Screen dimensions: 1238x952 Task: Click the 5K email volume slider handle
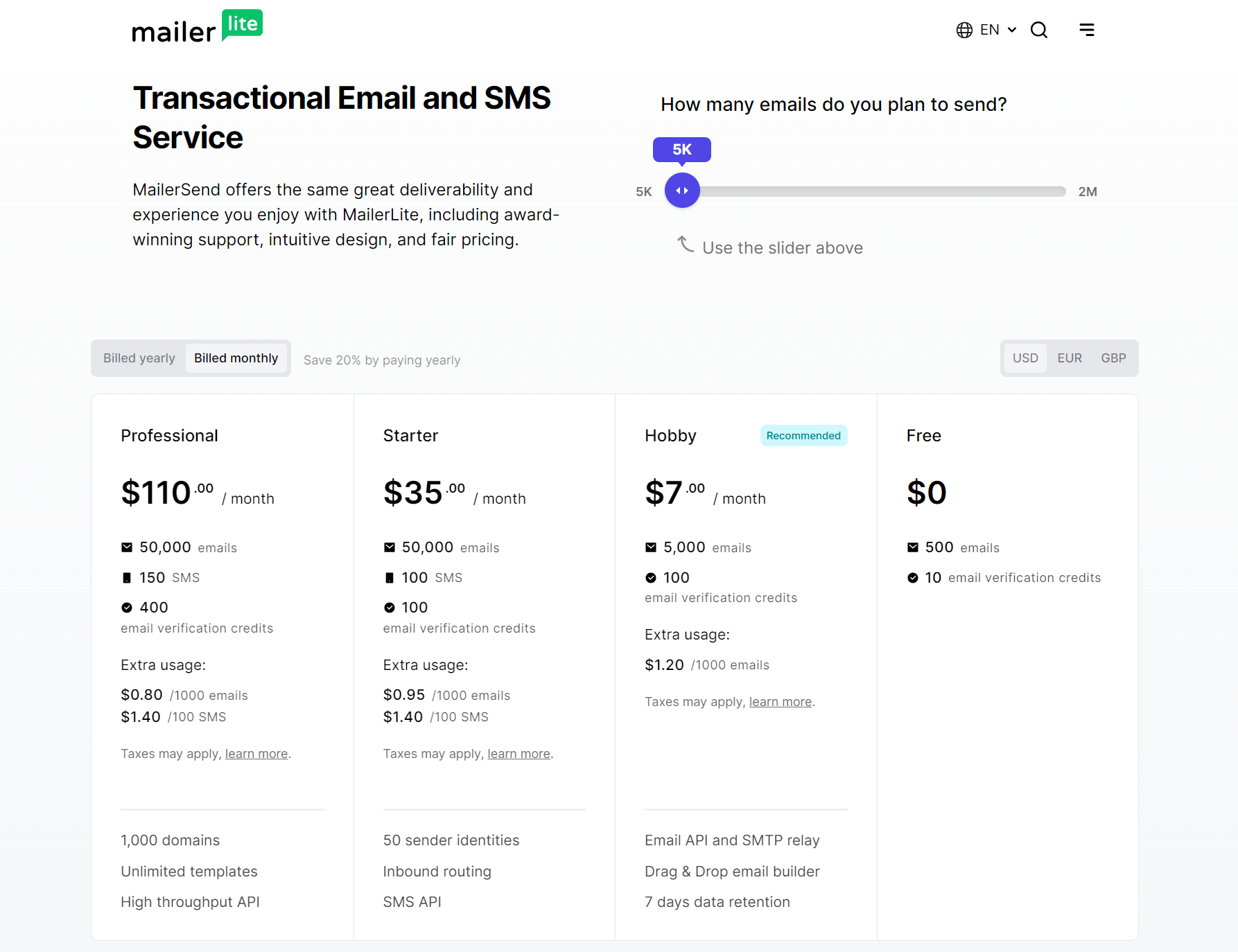(681, 191)
